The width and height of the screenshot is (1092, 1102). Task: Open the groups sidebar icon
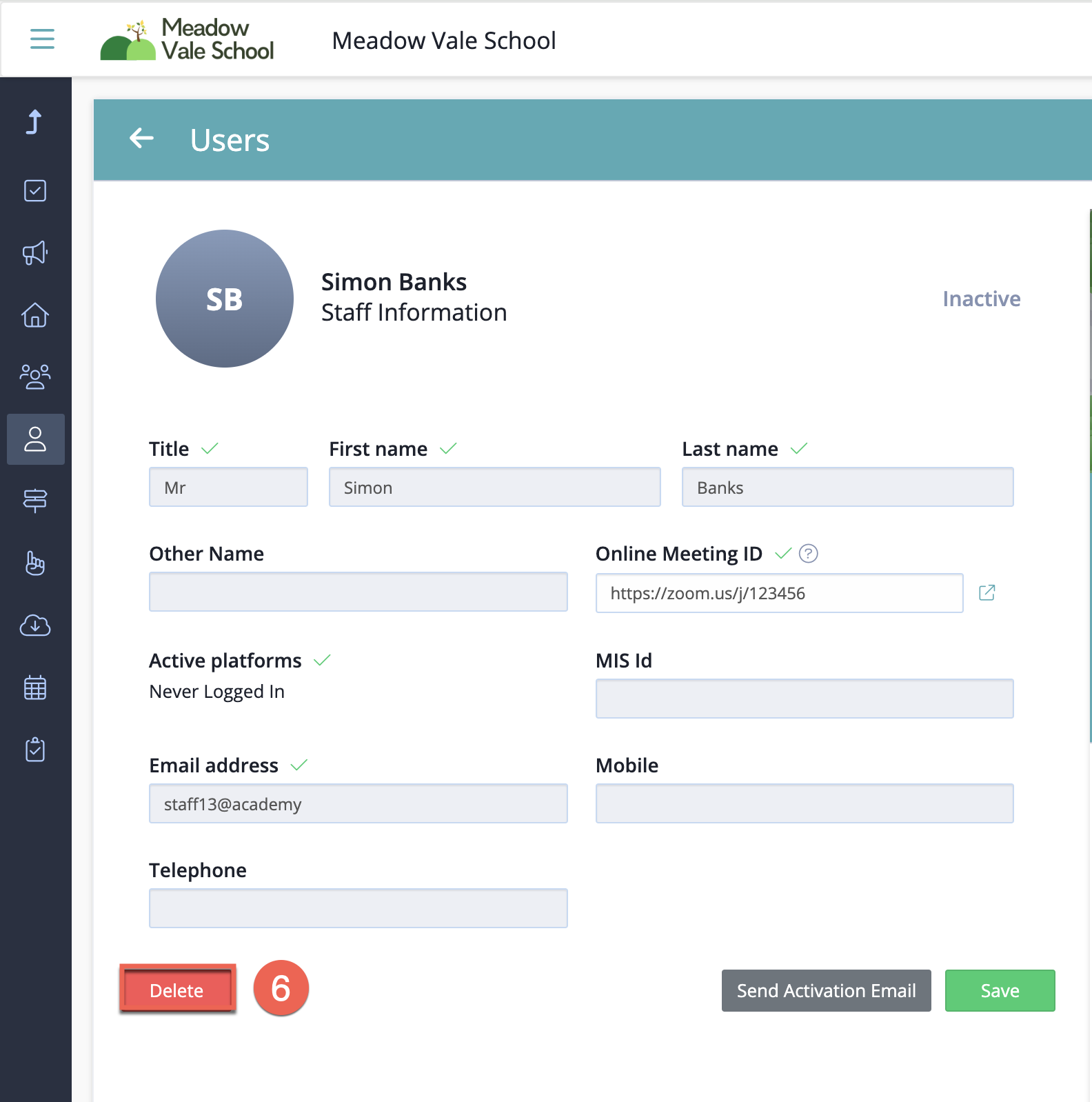(35, 377)
